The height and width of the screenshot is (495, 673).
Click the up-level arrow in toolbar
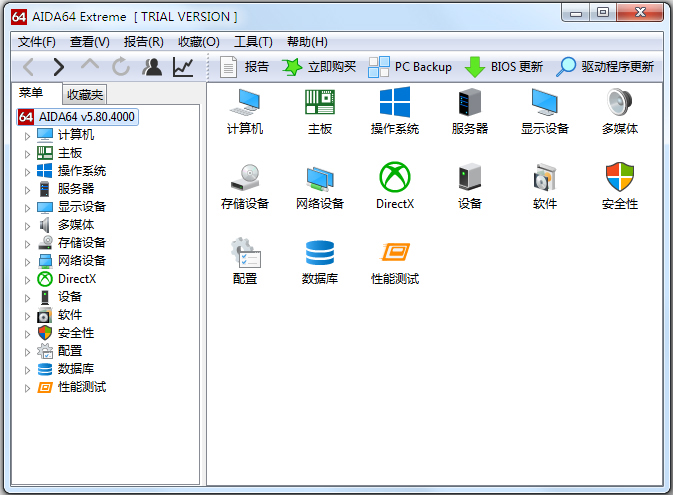click(x=90, y=66)
